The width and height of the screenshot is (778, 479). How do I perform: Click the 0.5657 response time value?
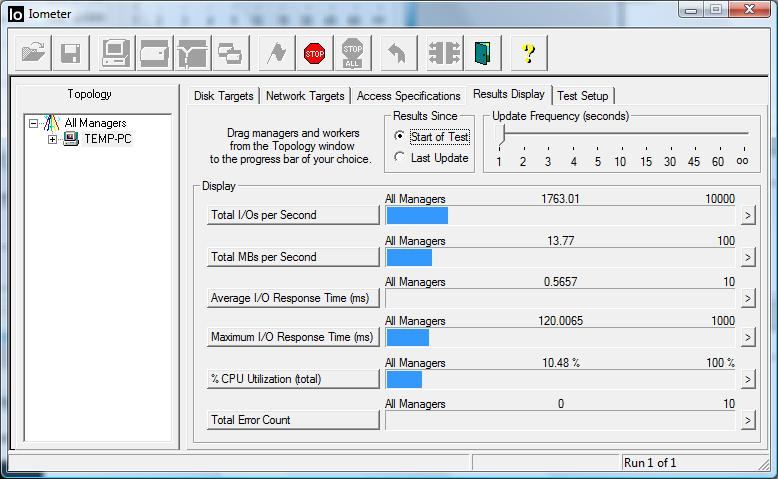[x=561, y=282]
